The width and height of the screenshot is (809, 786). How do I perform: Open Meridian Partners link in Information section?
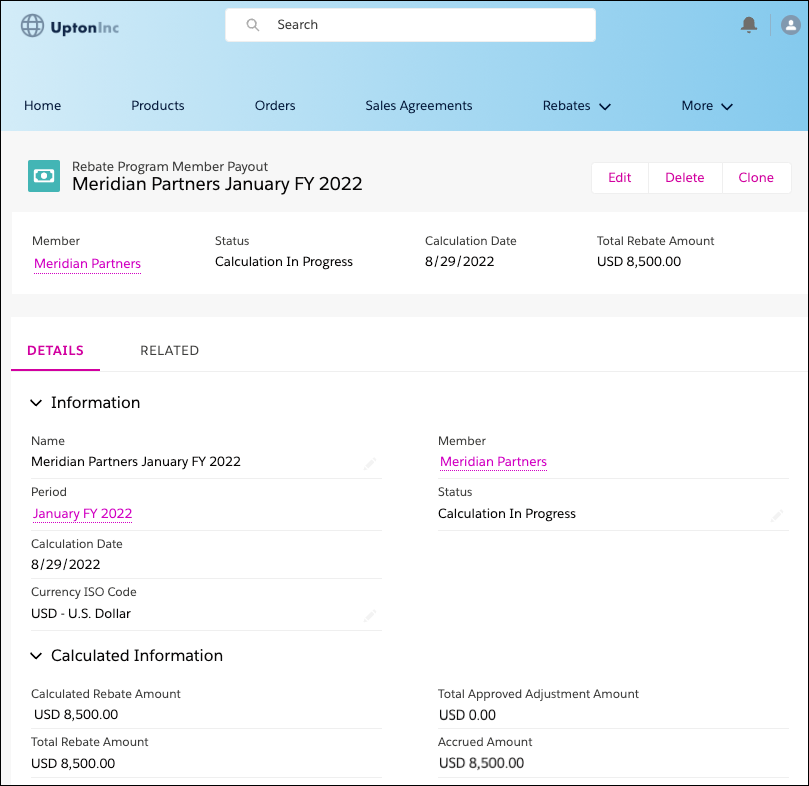(x=493, y=461)
